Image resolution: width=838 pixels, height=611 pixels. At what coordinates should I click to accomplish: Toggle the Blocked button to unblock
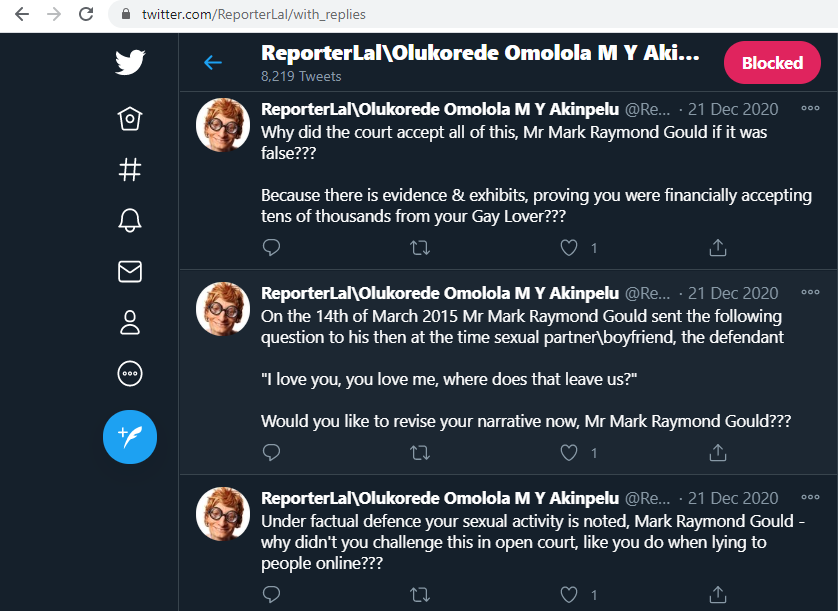click(772, 63)
